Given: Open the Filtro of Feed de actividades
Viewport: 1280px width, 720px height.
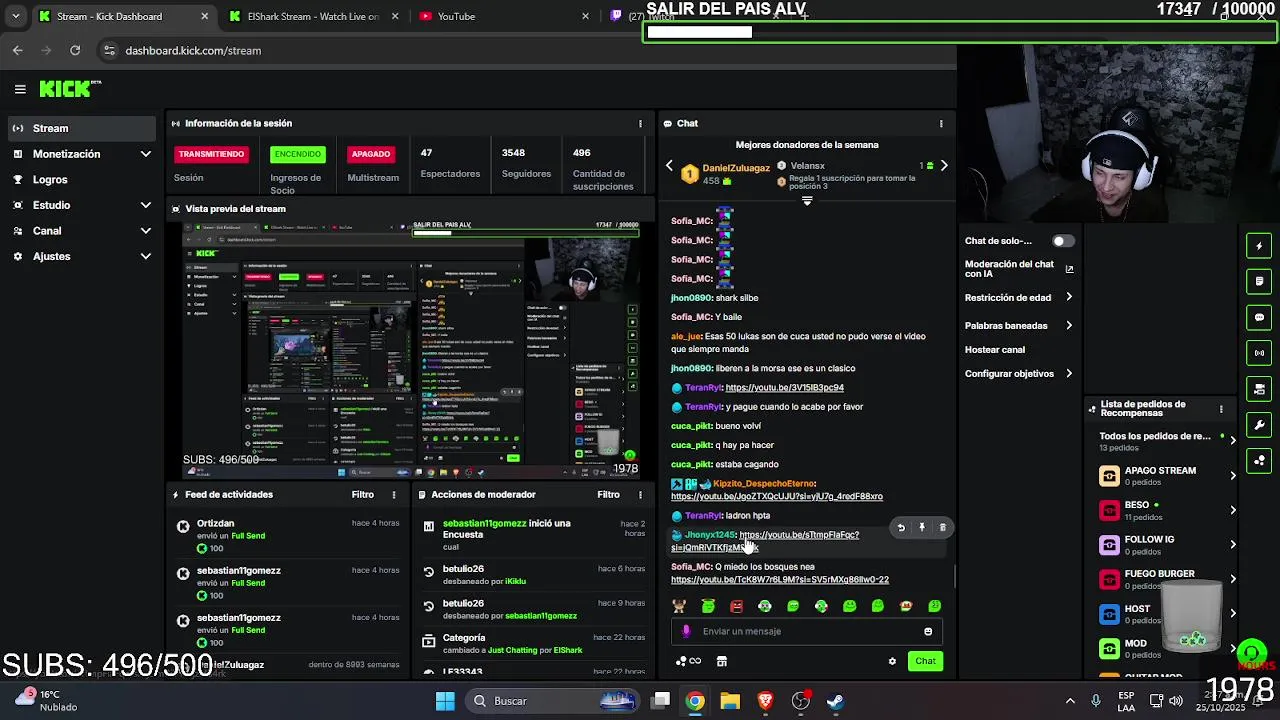Looking at the screenshot, I should click(x=362, y=495).
